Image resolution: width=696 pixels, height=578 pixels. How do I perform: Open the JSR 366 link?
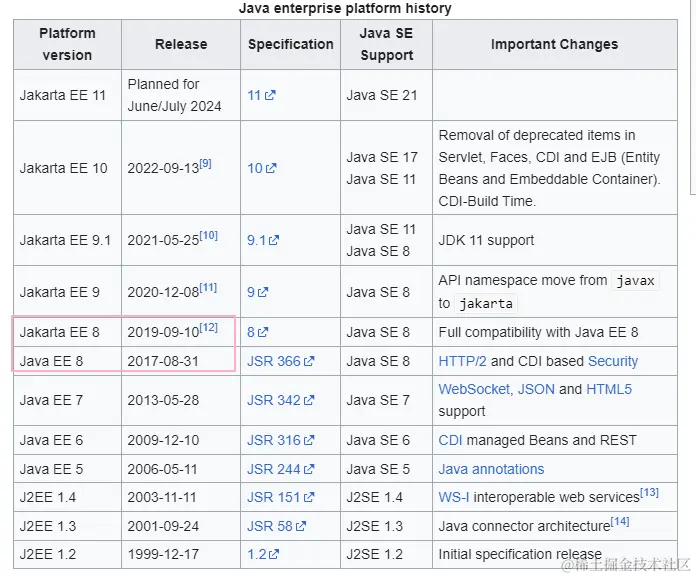pos(281,361)
